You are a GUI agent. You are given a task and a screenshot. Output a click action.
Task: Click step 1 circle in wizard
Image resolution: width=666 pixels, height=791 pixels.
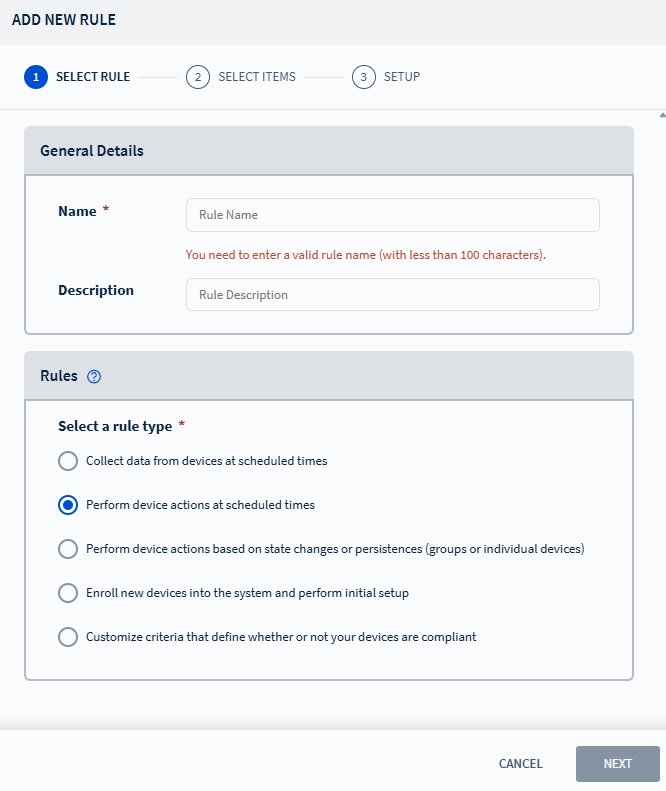pos(35,77)
